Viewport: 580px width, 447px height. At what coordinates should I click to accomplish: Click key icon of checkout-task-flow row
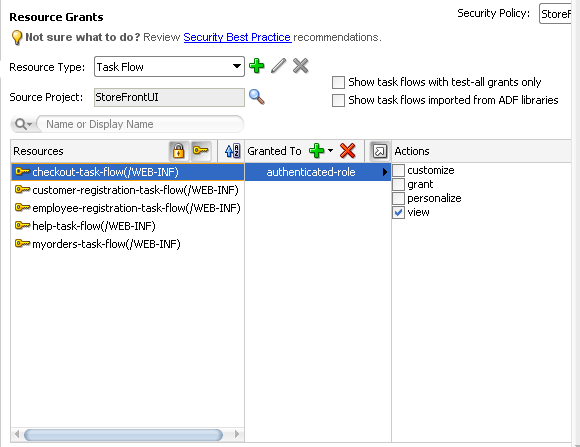coord(22,172)
